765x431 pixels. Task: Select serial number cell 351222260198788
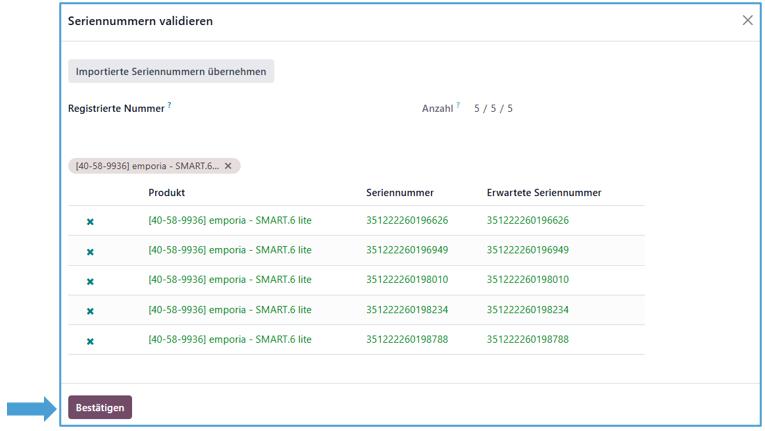click(407, 340)
